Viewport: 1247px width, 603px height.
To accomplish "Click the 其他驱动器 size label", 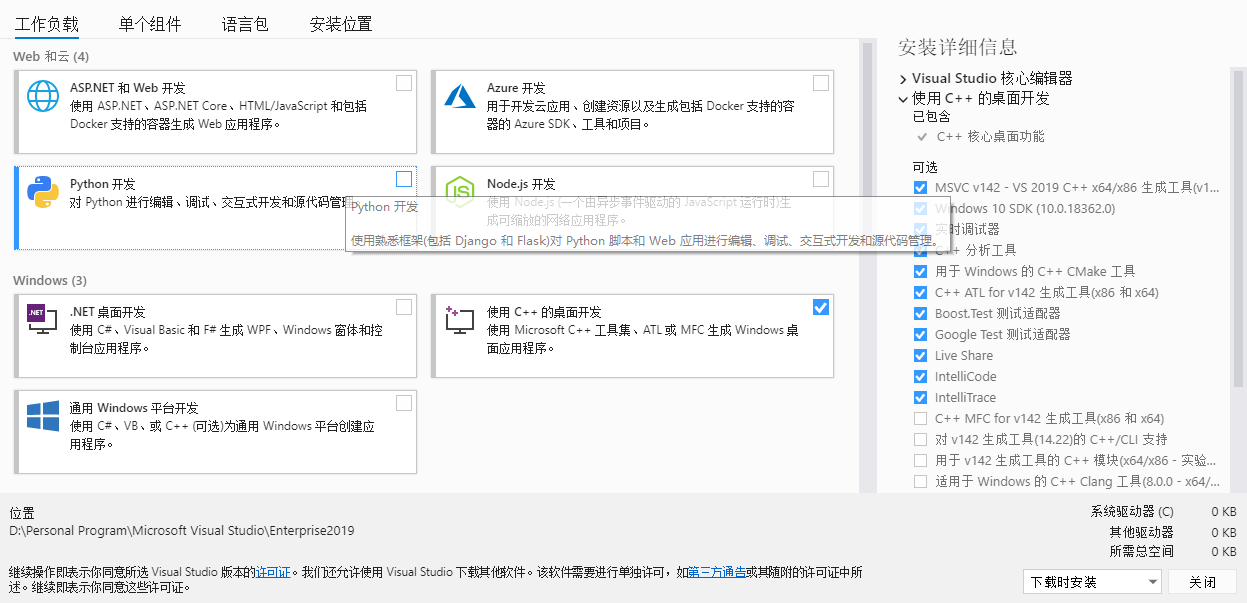I will click(1141, 532).
